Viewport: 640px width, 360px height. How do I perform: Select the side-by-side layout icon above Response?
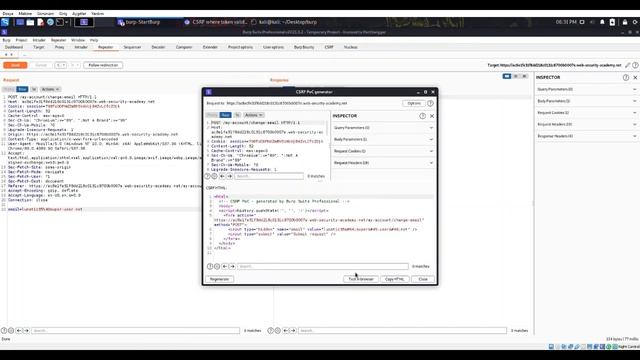tap(507, 76)
